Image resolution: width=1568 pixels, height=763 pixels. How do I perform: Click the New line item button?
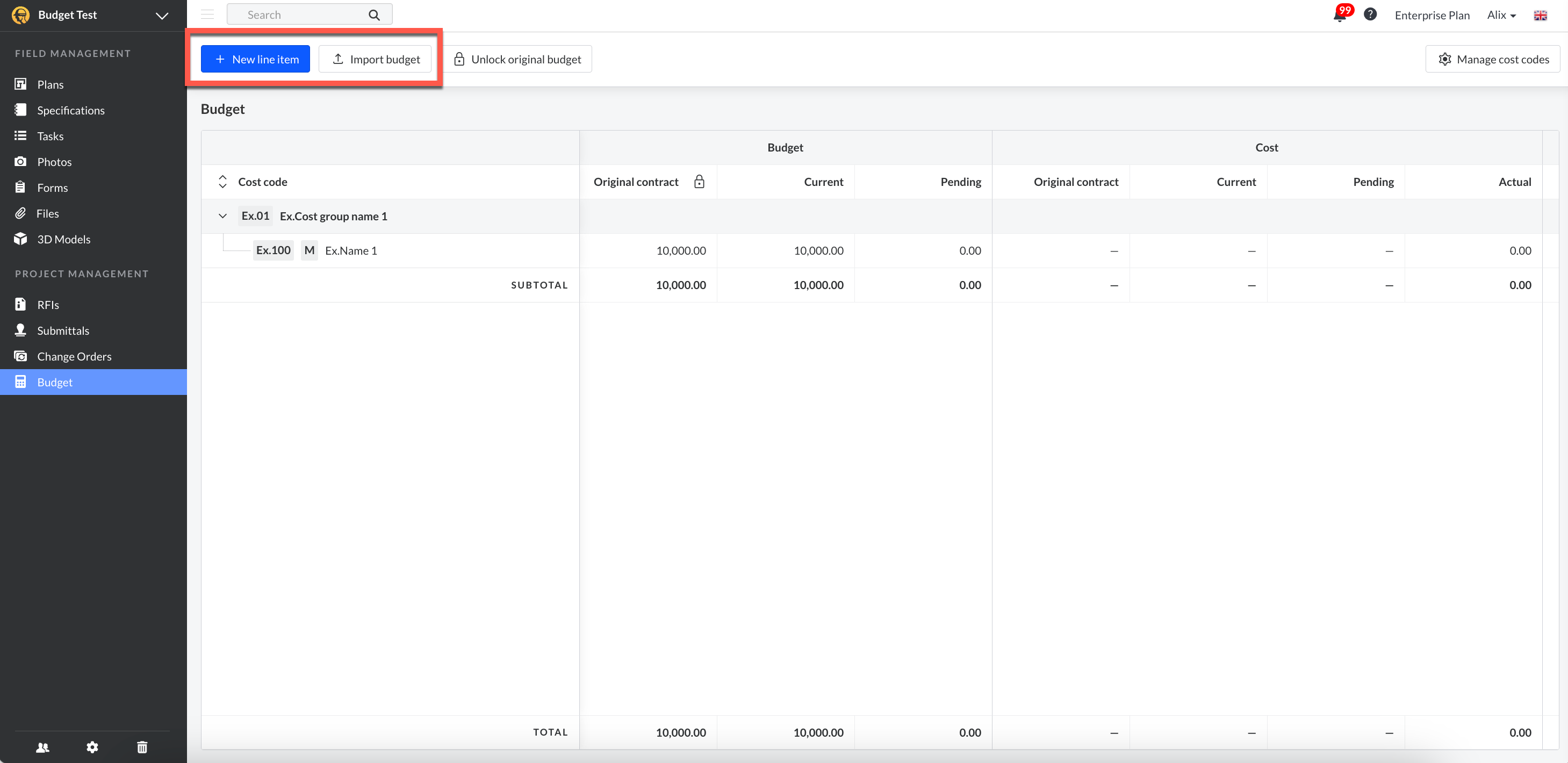(256, 59)
